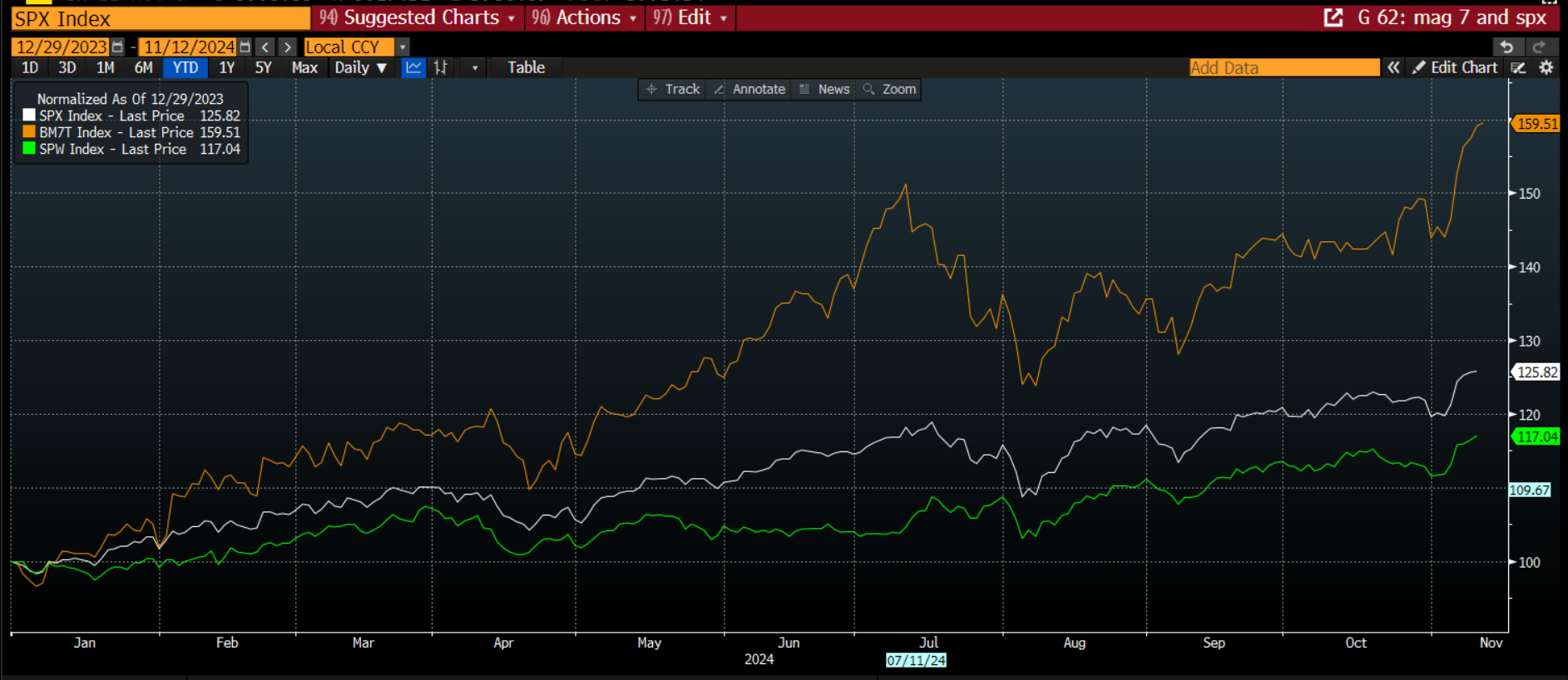This screenshot has width=1568, height=680.
Task: Select the 1Y time range tab
Action: tap(226, 67)
